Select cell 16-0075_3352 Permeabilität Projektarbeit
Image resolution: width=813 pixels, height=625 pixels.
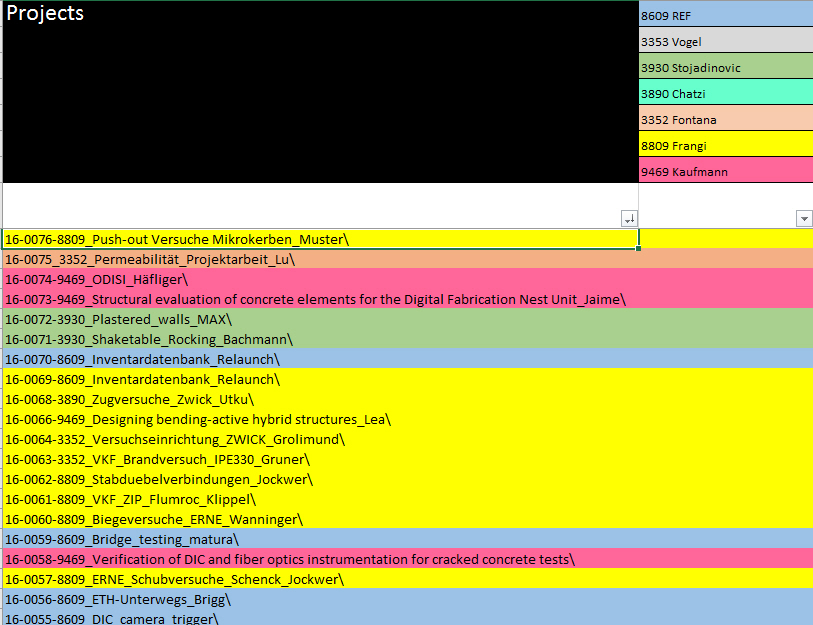pyautogui.click(x=320, y=259)
